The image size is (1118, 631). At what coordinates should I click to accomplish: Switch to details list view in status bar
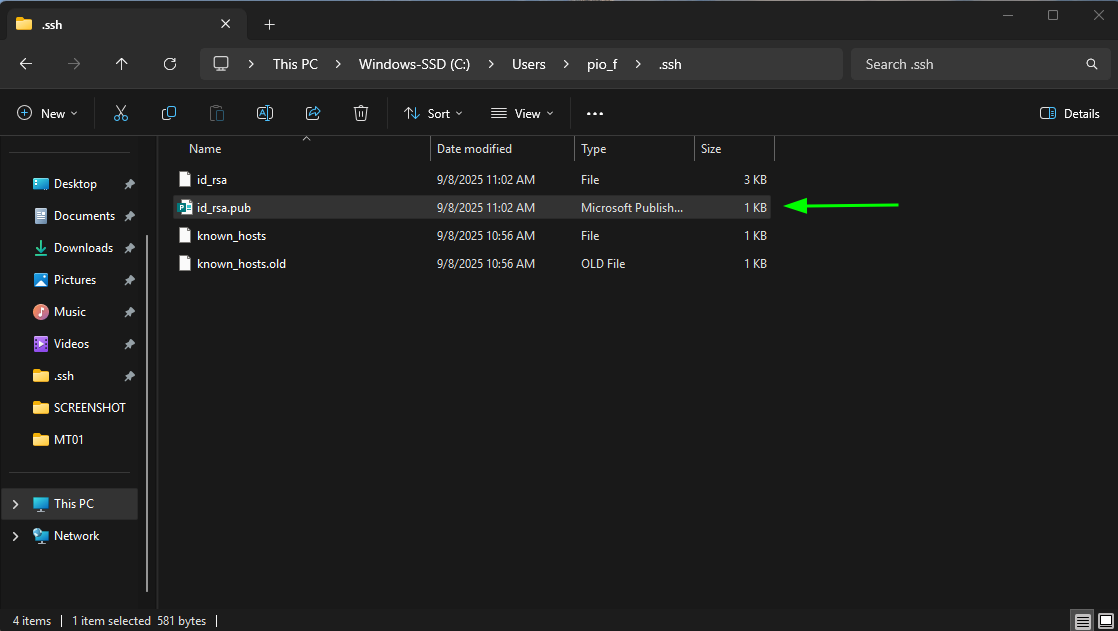coord(1083,621)
